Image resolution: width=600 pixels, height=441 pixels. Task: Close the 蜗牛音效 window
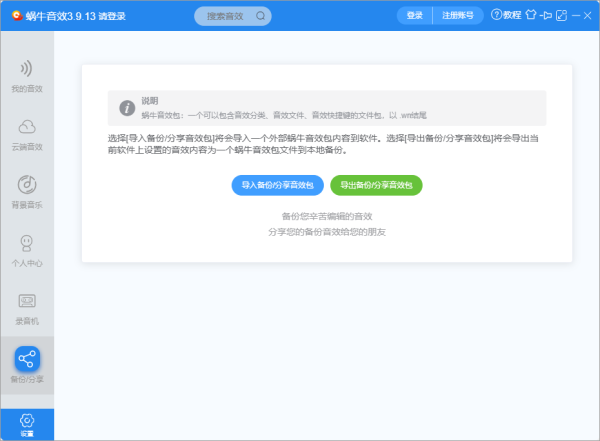coord(588,15)
